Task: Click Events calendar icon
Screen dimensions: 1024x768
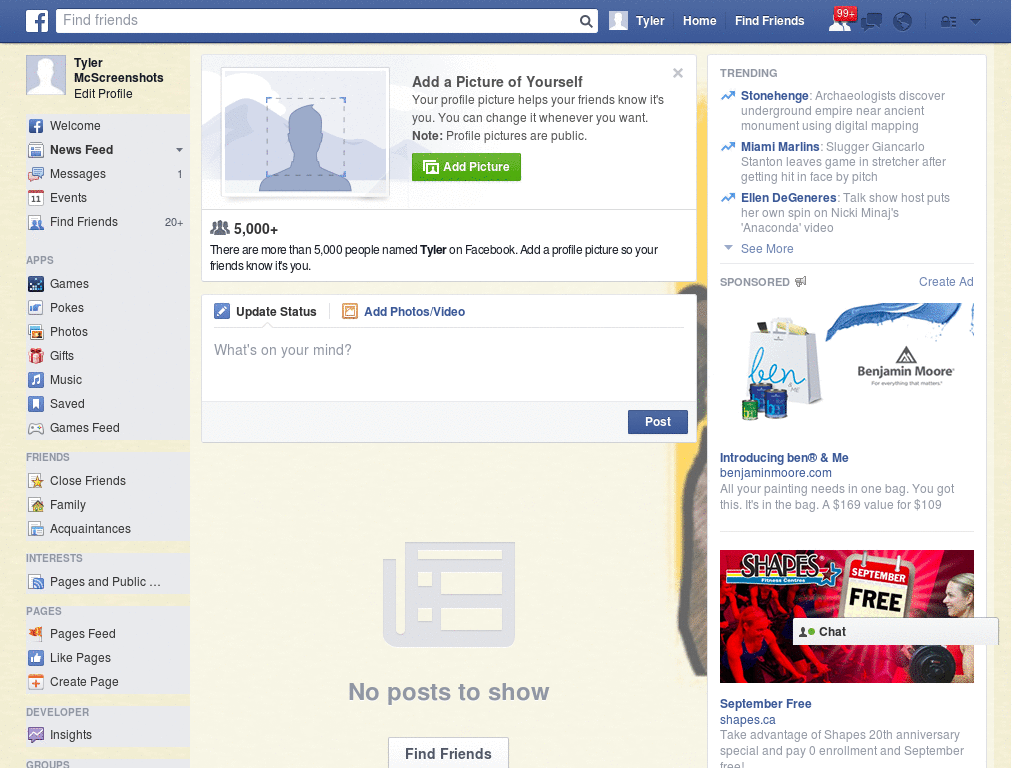Action: tap(36, 198)
